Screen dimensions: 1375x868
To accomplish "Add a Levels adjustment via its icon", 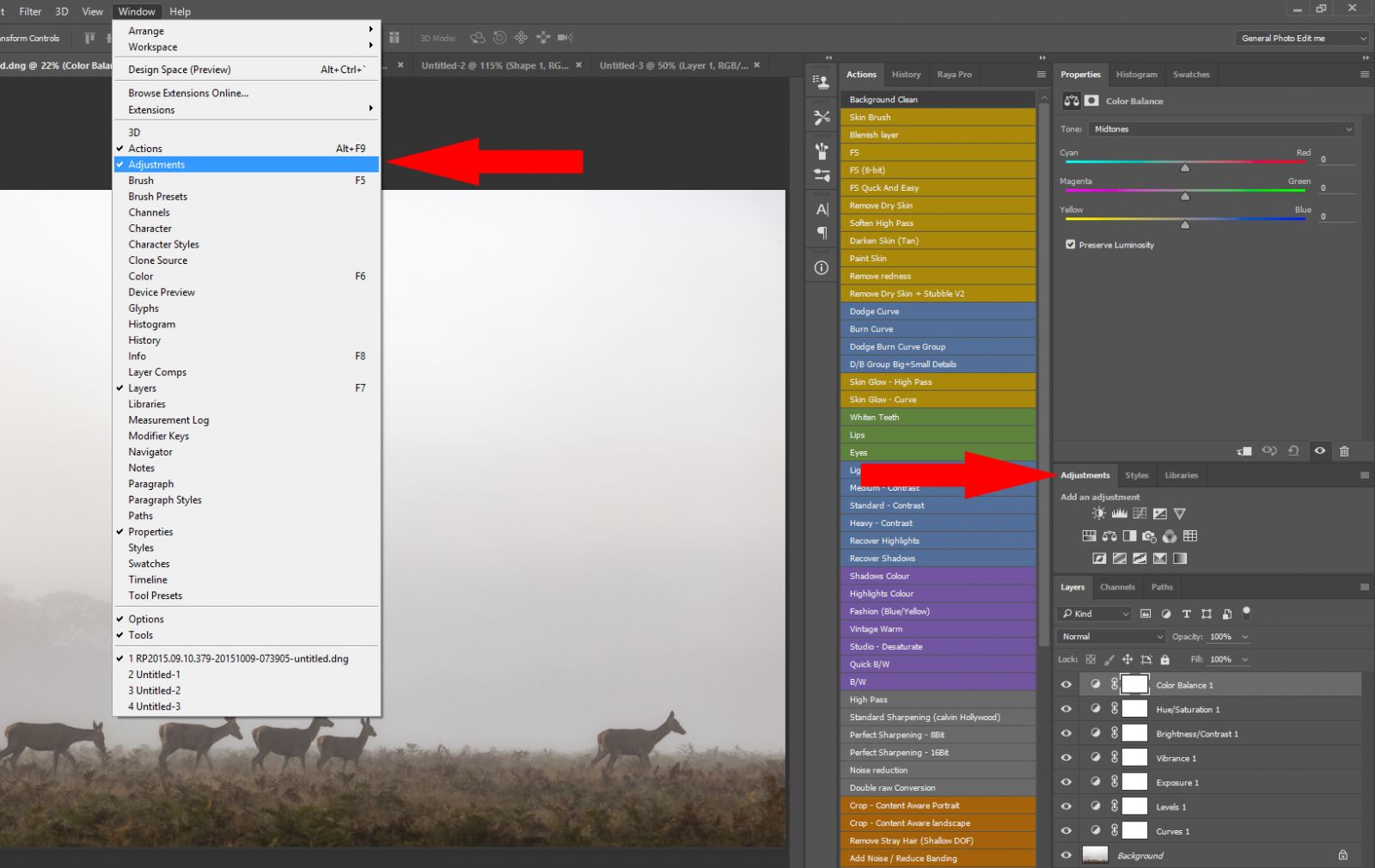I will 1120,513.
